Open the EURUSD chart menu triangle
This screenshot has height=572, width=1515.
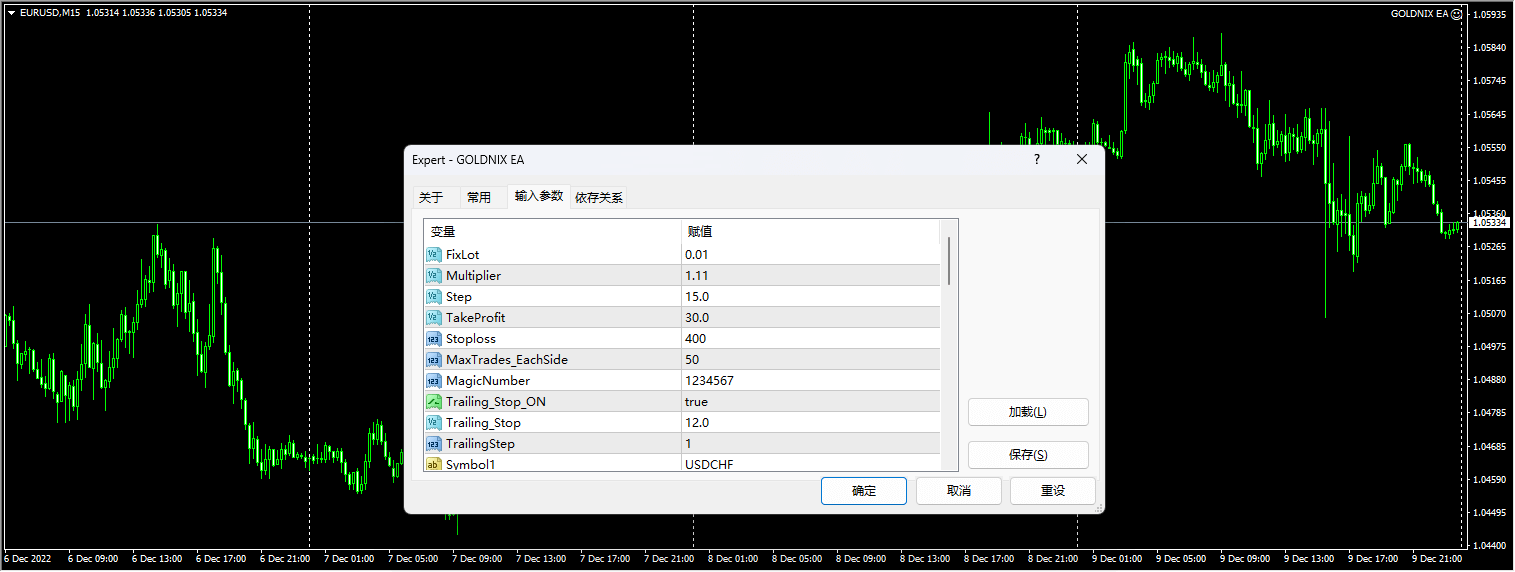[x=11, y=13]
